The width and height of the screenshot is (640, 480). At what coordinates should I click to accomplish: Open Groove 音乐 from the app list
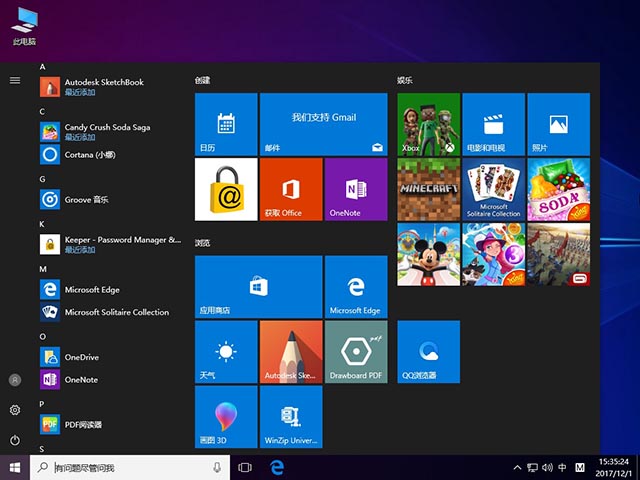pos(110,200)
